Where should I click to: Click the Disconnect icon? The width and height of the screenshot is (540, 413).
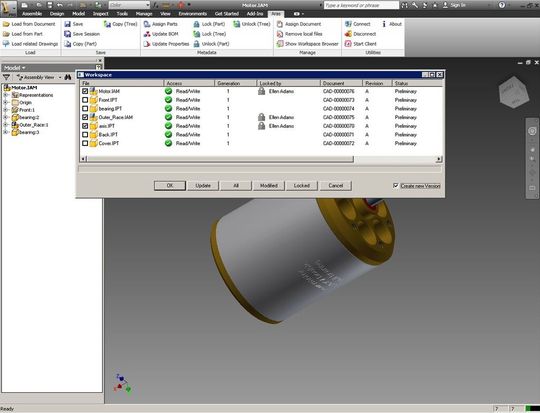point(348,34)
